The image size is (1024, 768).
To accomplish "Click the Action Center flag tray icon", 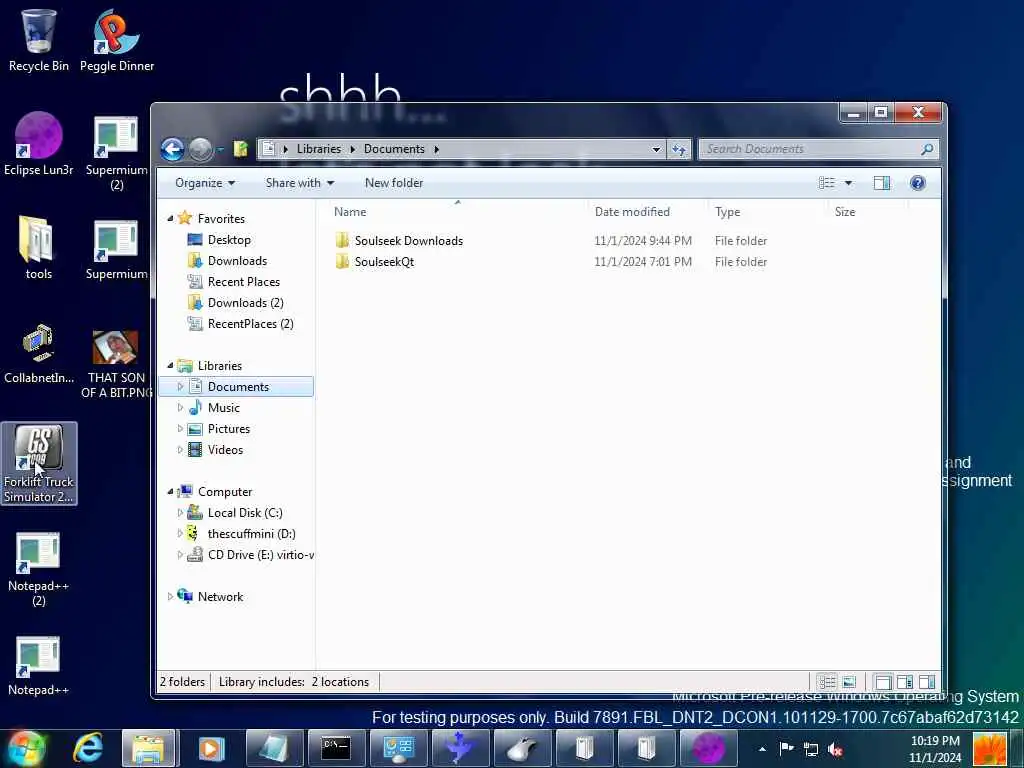I will [787, 749].
